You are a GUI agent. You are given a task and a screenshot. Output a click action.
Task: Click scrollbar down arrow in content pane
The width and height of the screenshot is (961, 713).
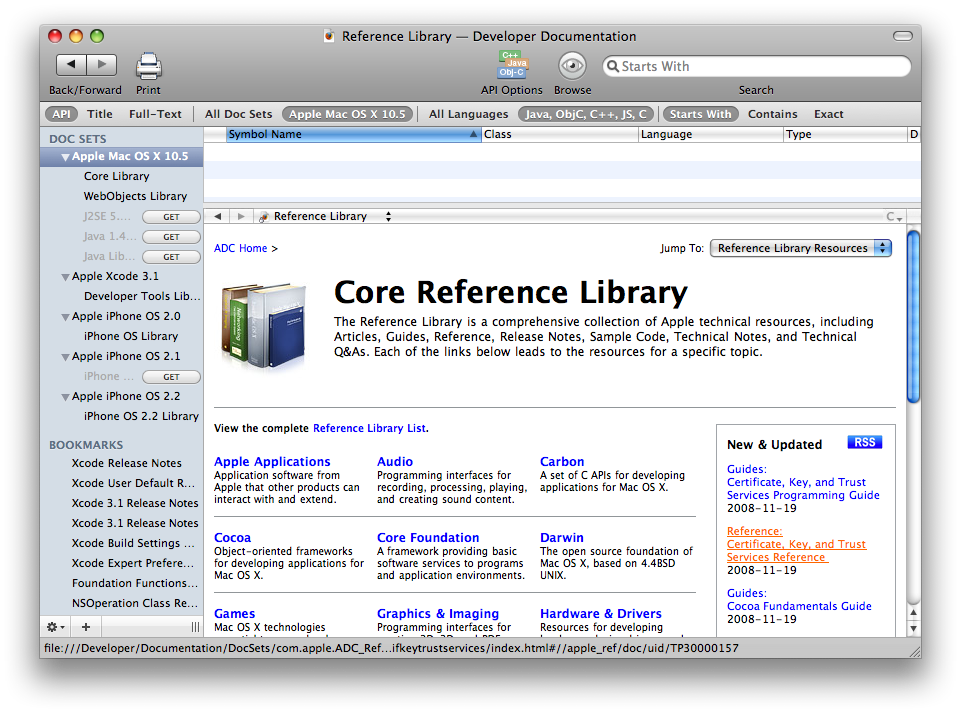(913, 628)
